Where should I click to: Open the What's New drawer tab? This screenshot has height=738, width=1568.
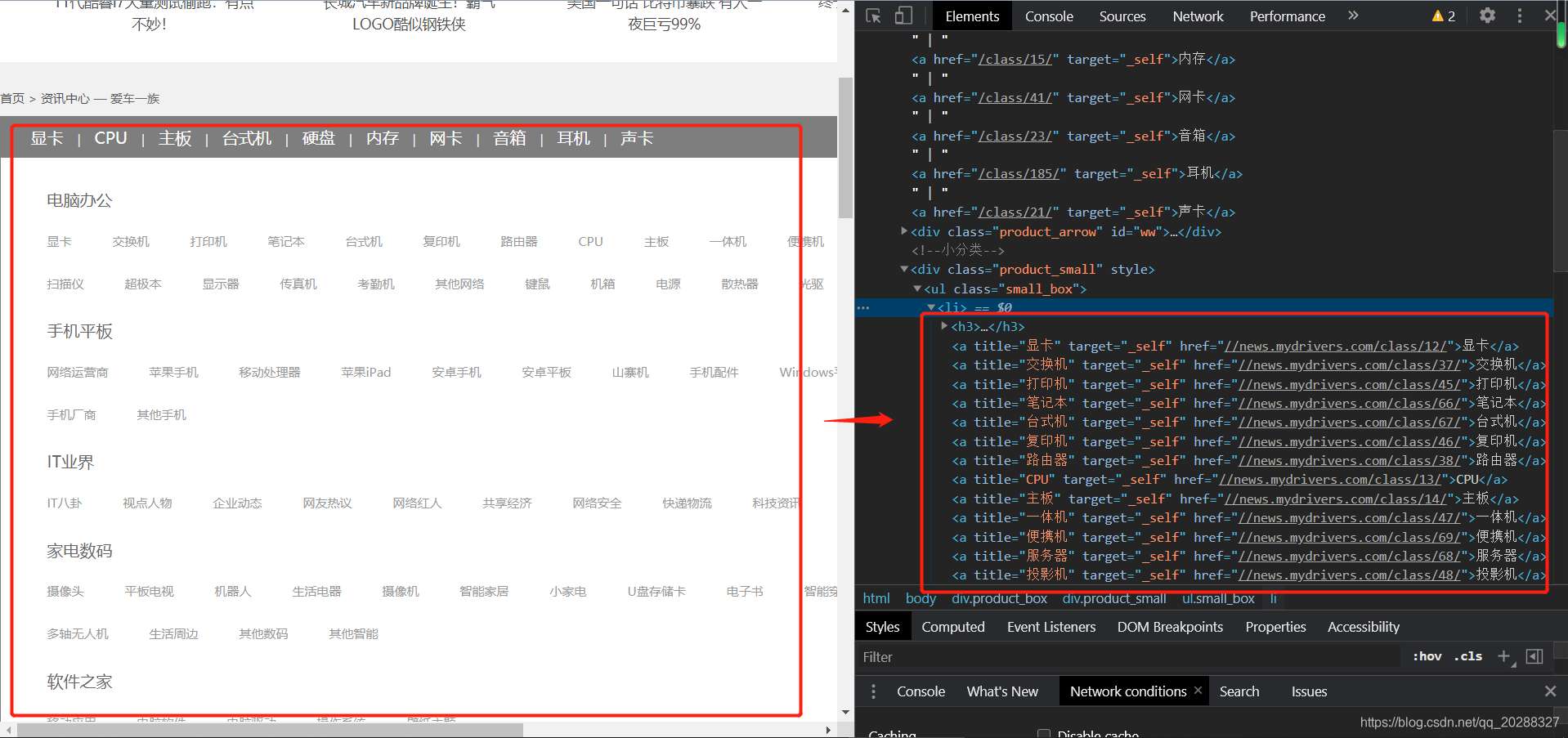(1002, 691)
